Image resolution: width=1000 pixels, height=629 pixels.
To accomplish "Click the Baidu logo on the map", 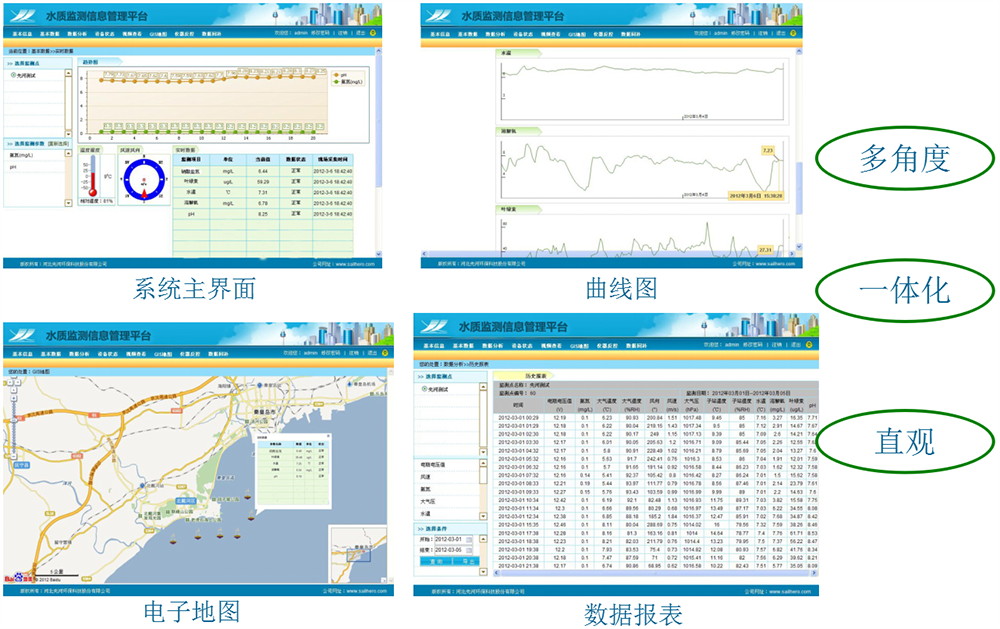I will (x=19, y=577).
